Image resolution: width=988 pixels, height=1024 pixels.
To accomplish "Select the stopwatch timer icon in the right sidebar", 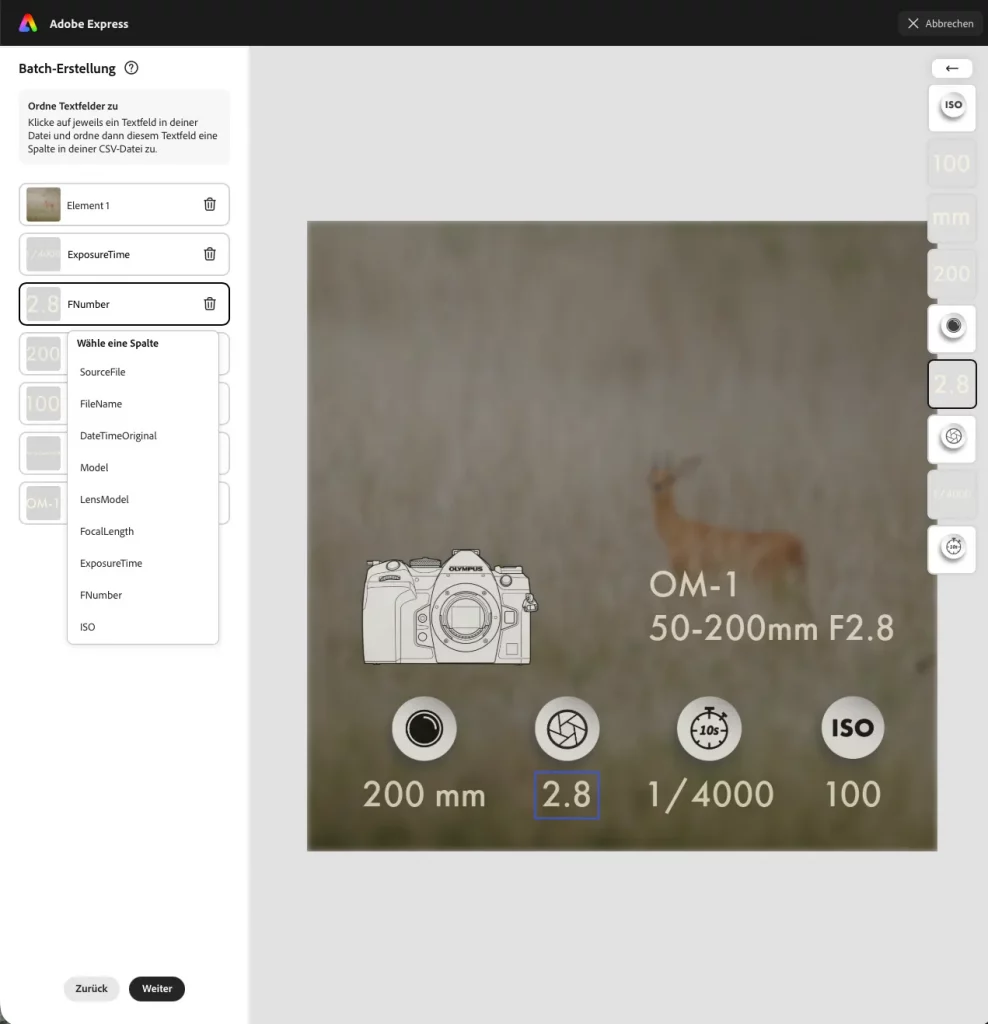I will click(951, 548).
